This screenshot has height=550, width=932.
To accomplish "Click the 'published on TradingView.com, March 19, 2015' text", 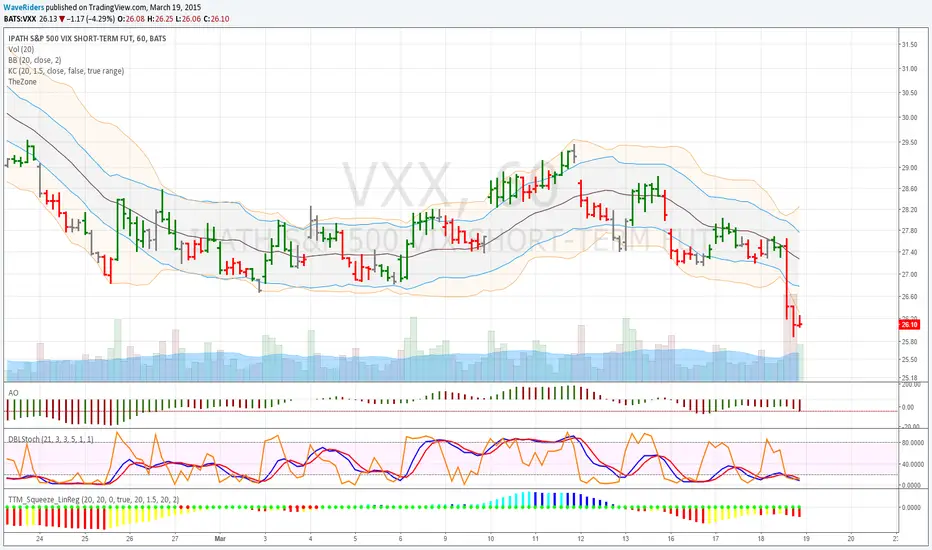I will pos(123,7).
